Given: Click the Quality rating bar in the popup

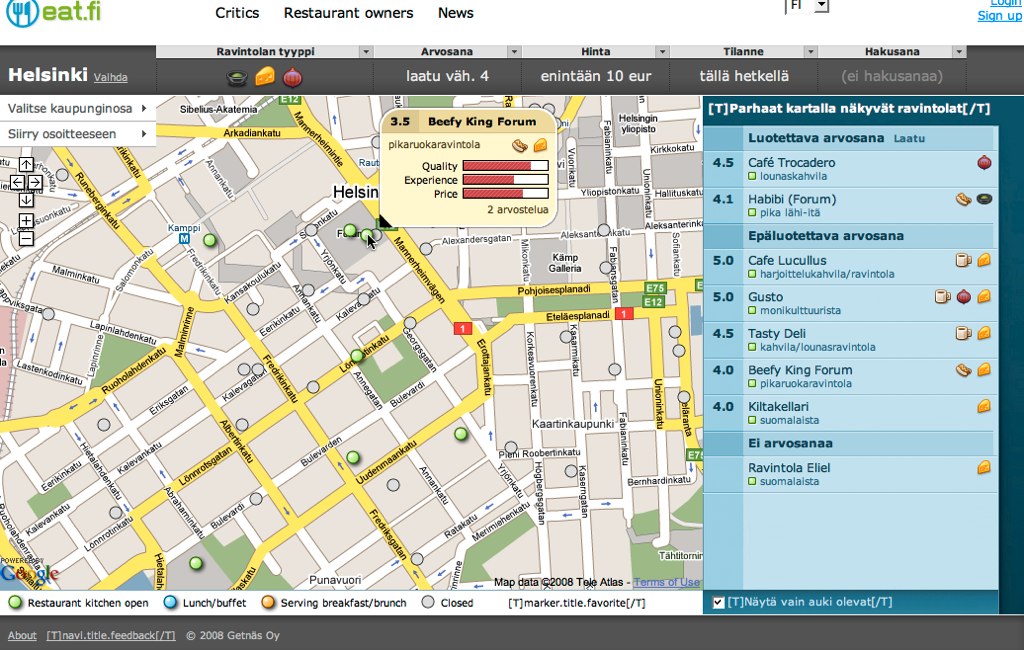Looking at the screenshot, I should click(x=505, y=166).
